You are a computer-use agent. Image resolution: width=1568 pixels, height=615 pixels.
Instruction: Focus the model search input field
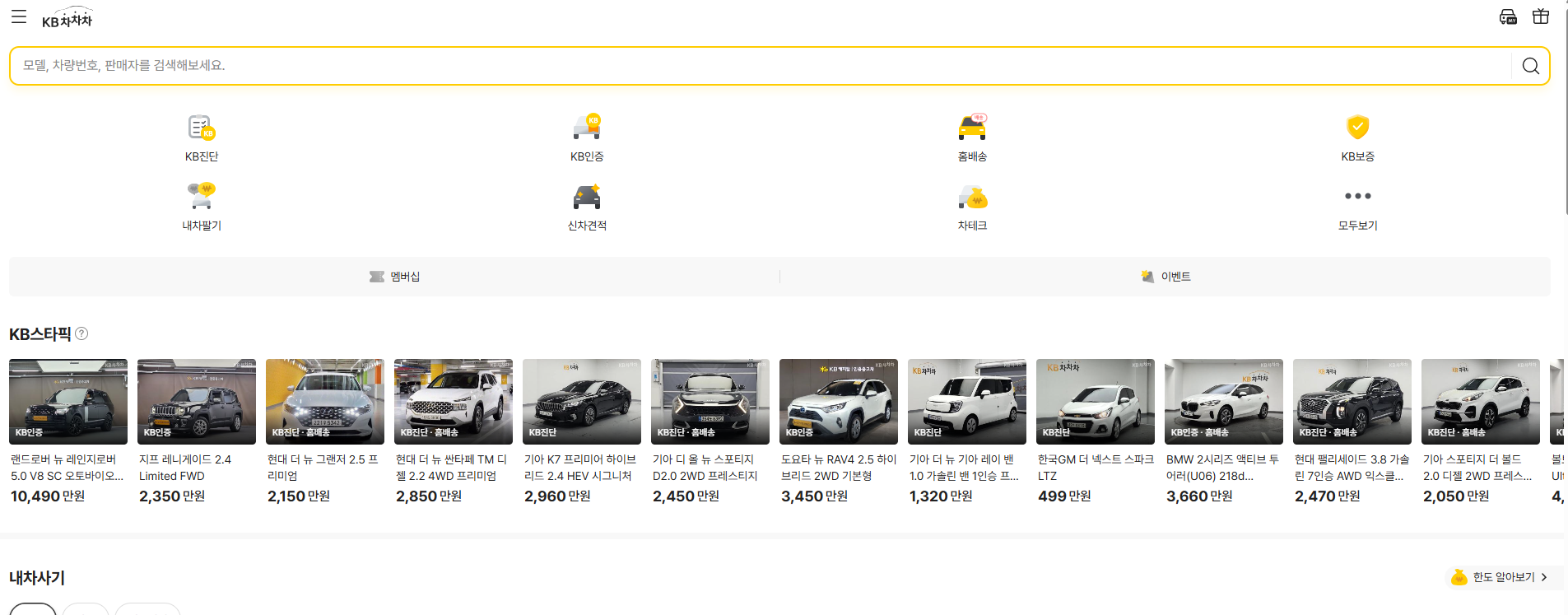pos(760,66)
